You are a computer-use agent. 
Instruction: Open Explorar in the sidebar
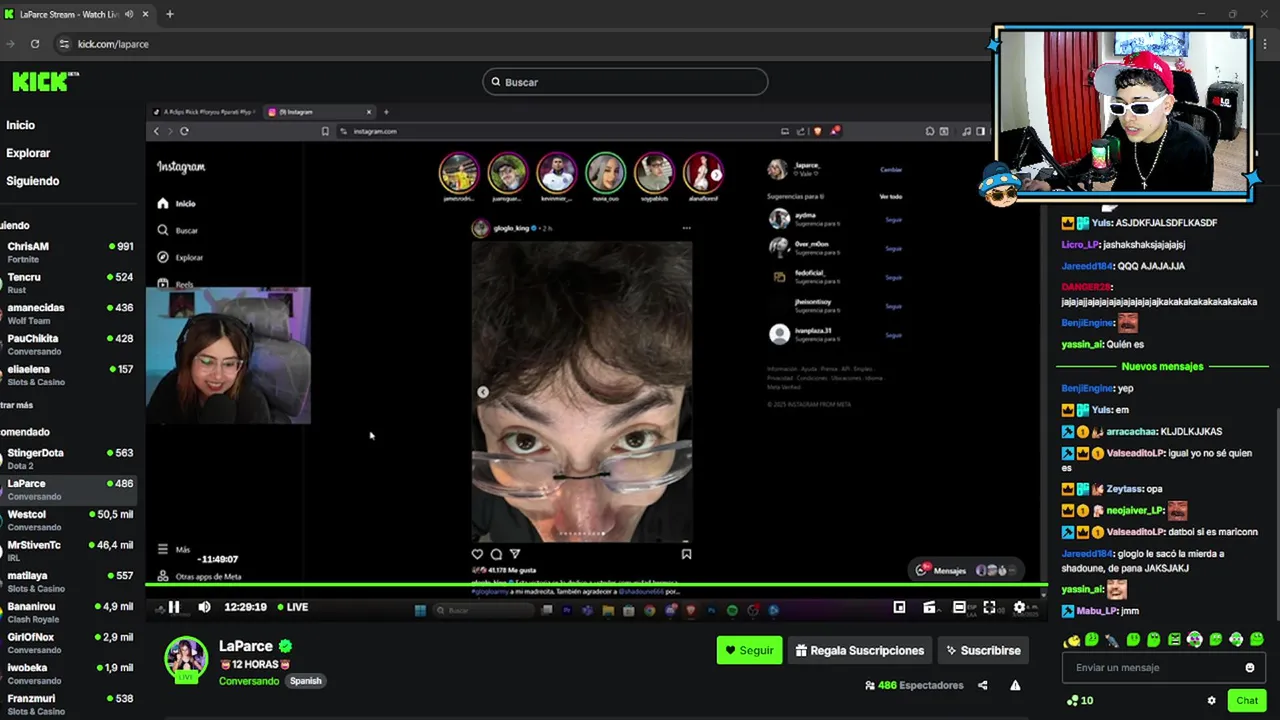[28, 153]
